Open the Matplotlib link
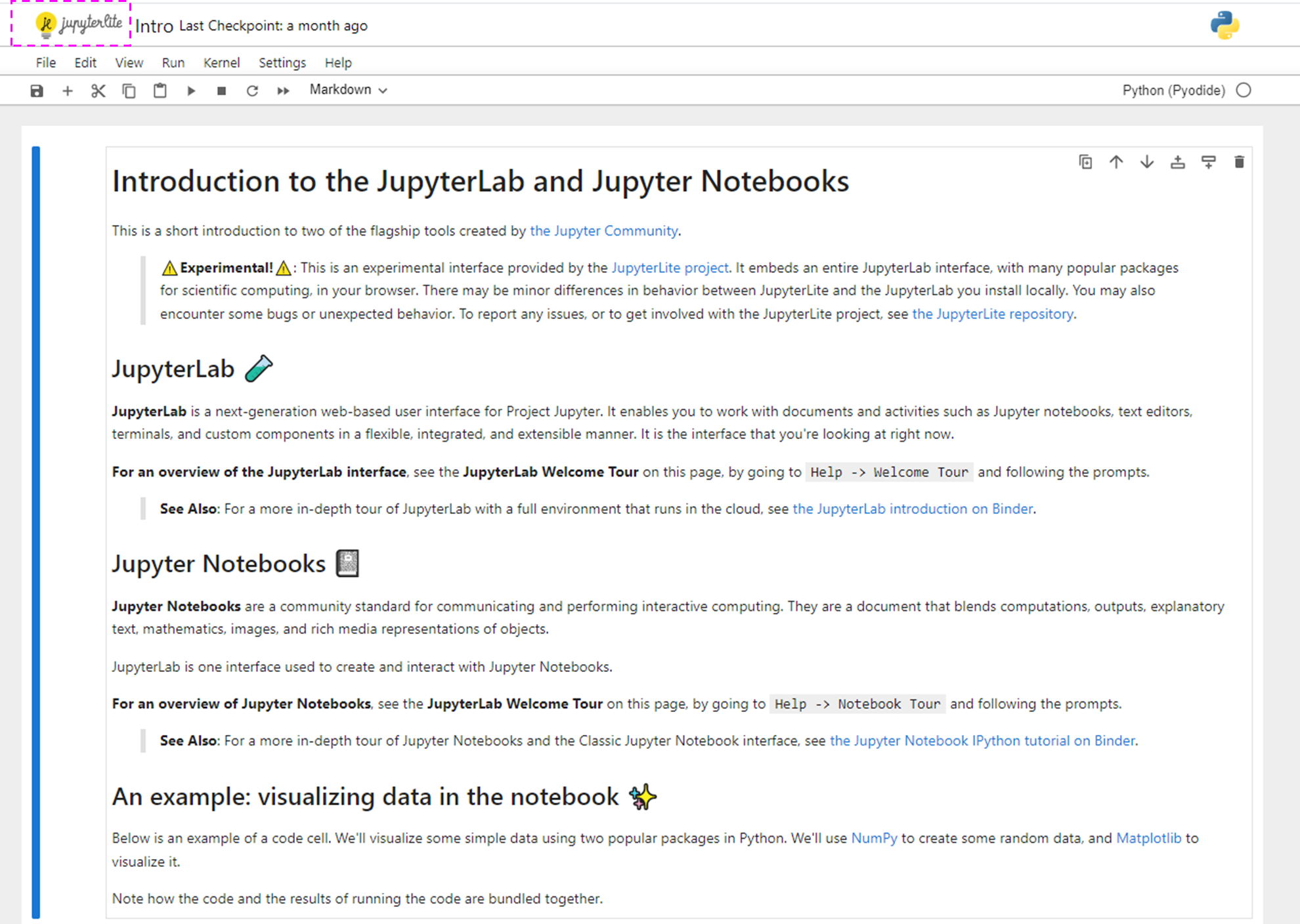 coord(1148,838)
